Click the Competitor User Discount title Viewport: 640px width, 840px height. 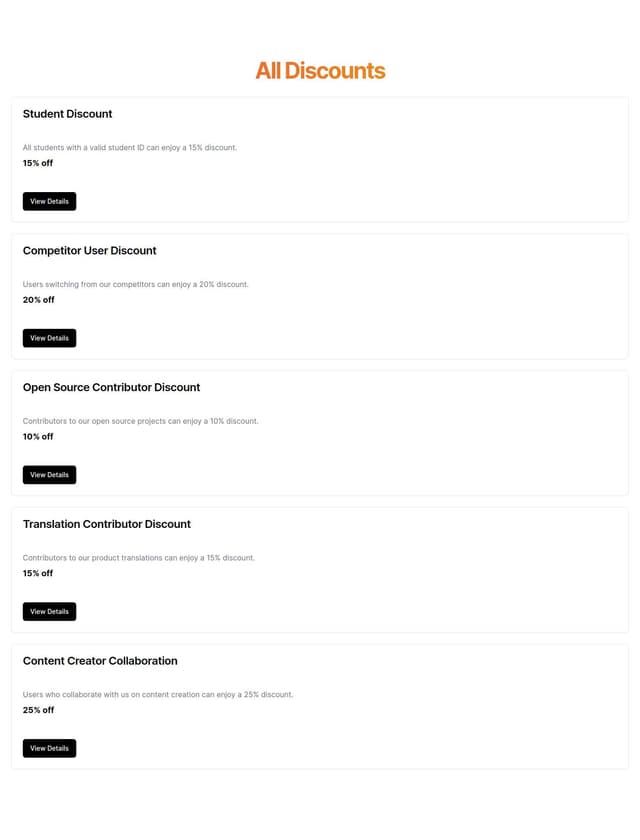pyautogui.click(x=89, y=251)
